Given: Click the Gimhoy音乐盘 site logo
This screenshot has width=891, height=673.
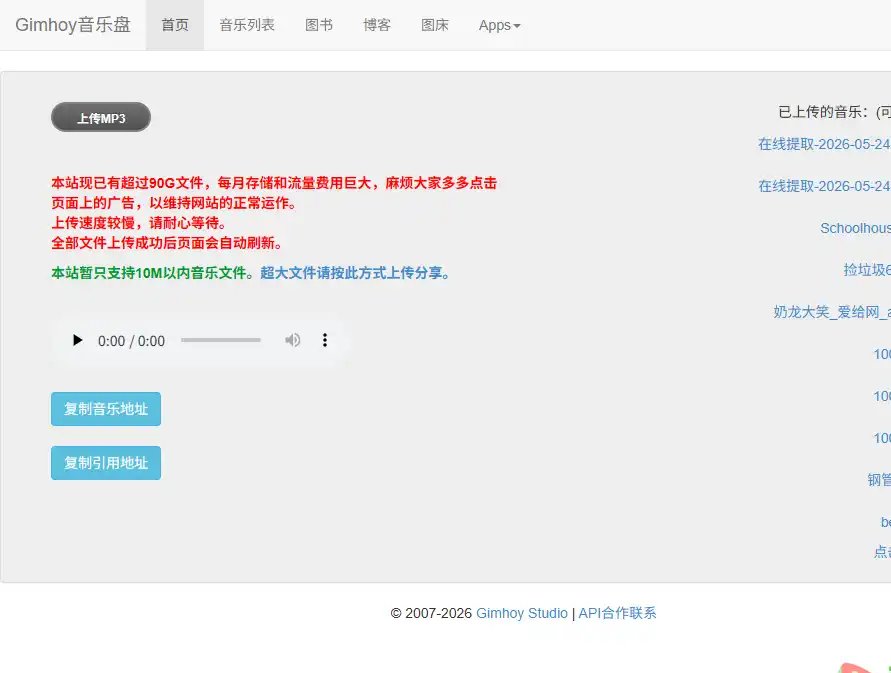Looking at the screenshot, I should [73, 25].
